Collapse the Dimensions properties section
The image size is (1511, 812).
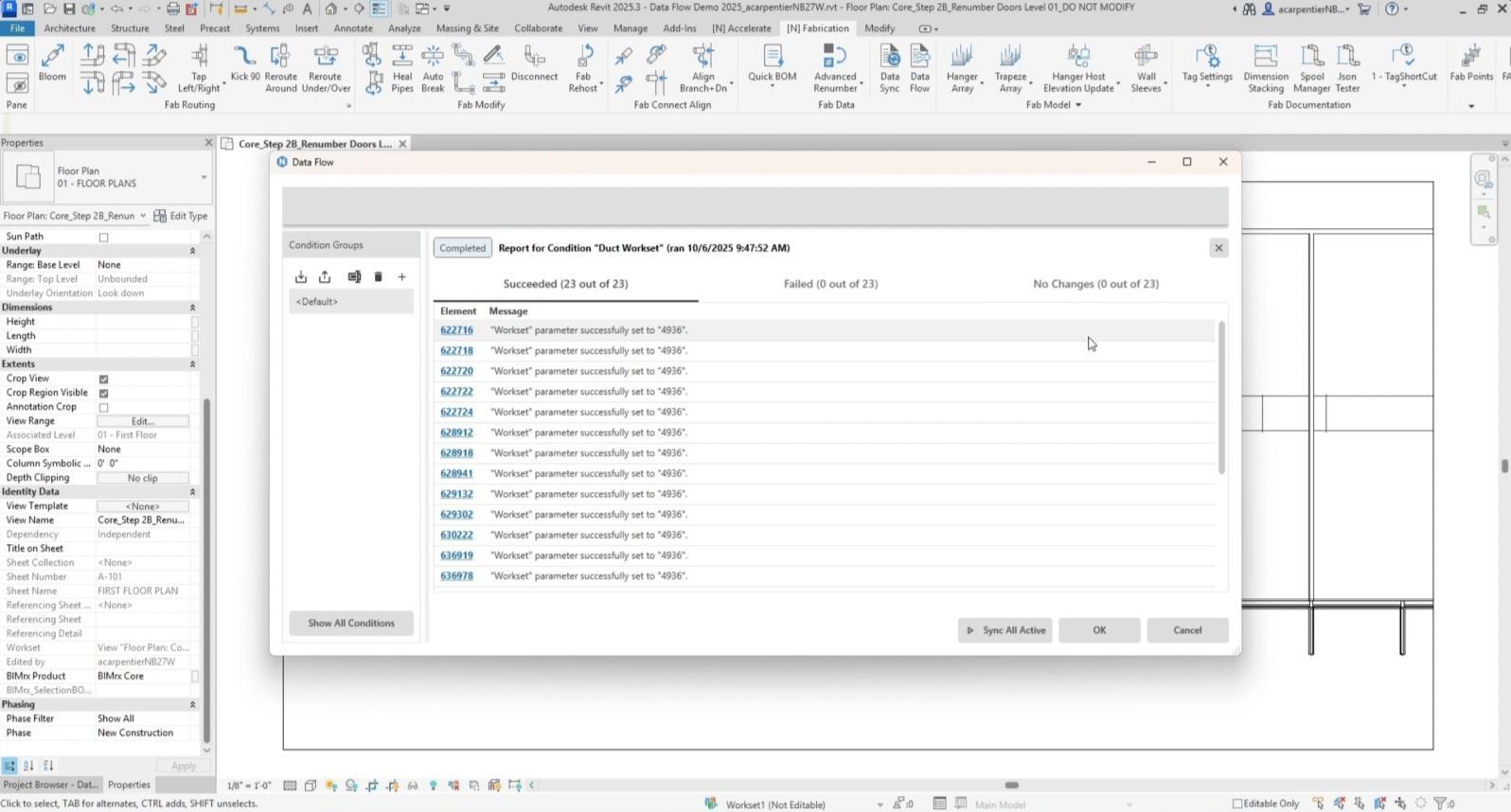(192, 308)
